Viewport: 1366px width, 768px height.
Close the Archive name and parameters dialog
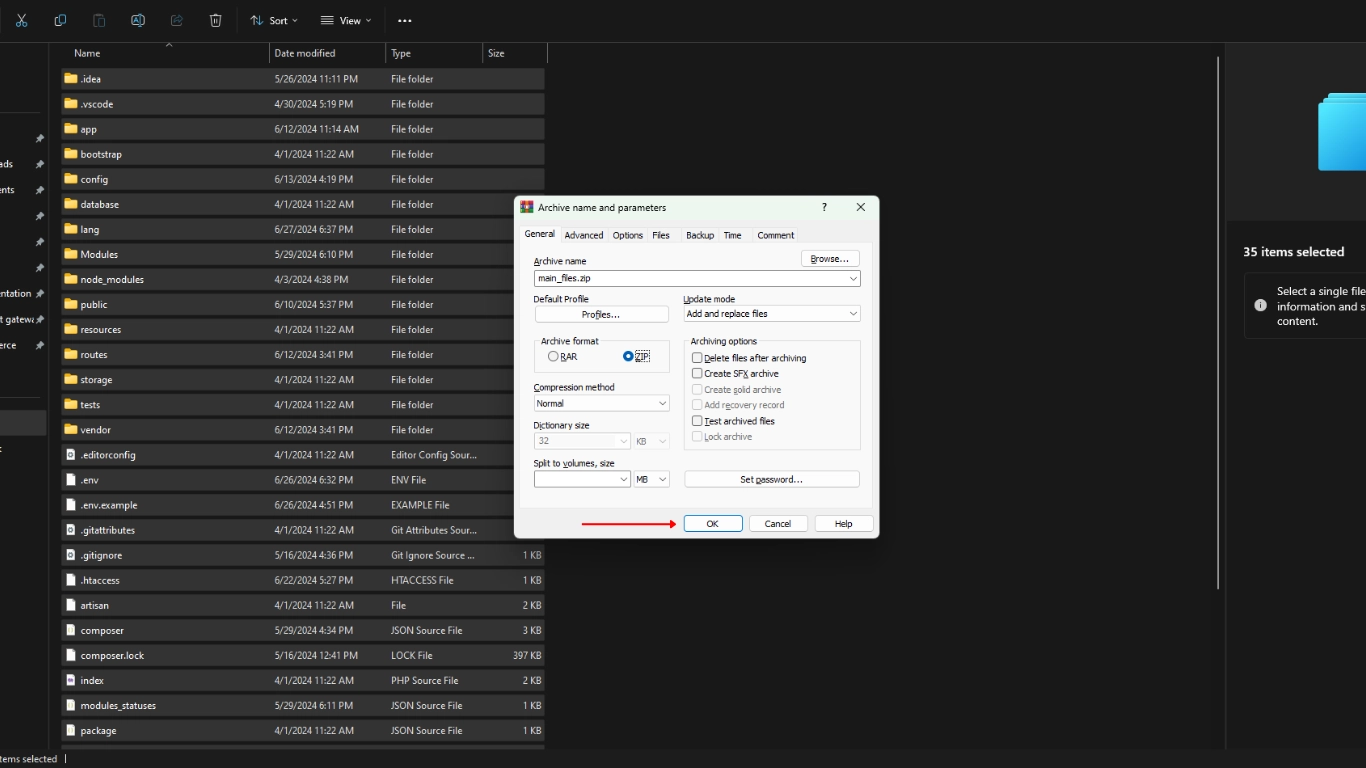click(x=861, y=207)
